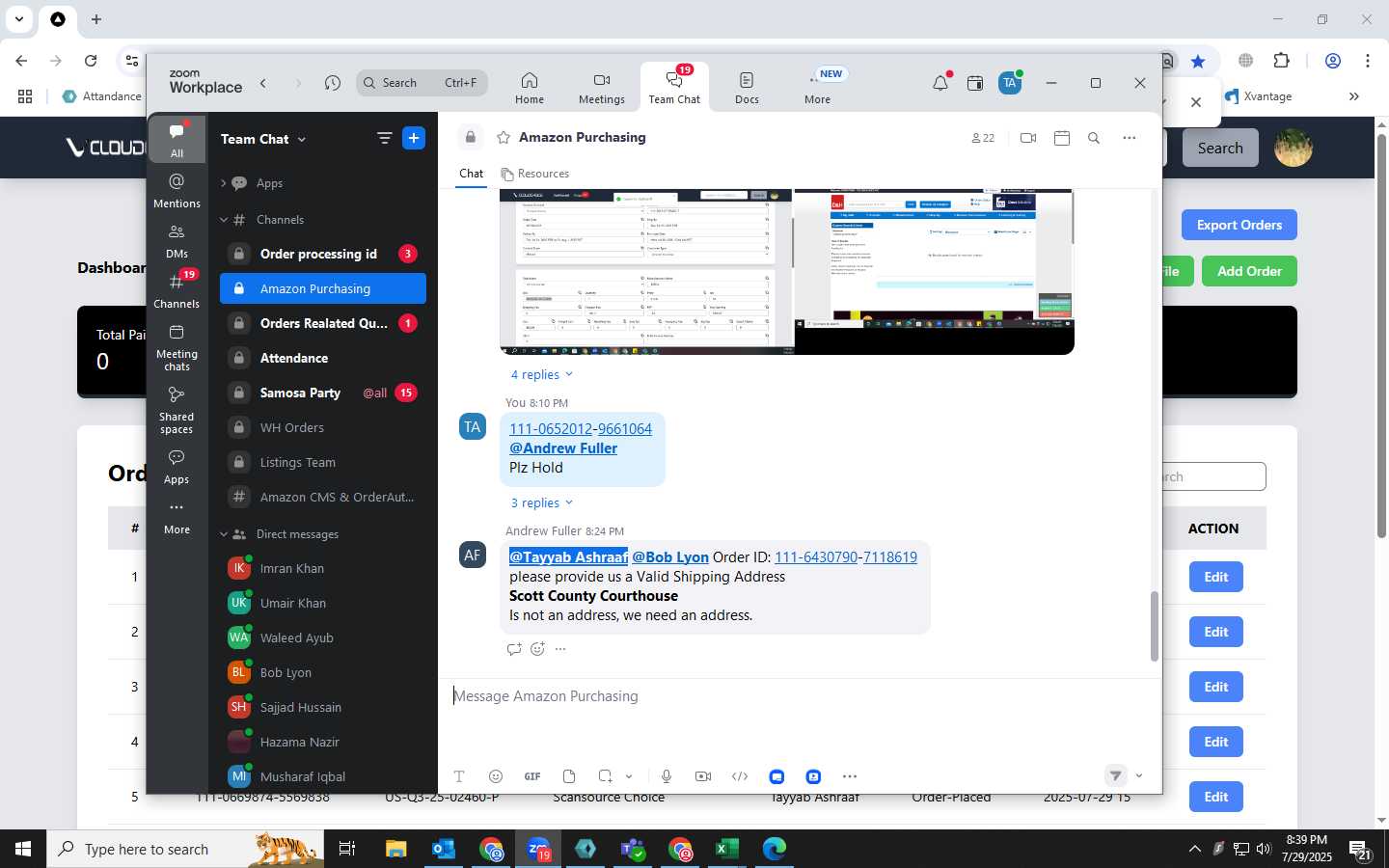Viewport: 1389px width, 868px height.
Task: Click More in the left sidebar
Action: (x=177, y=517)
